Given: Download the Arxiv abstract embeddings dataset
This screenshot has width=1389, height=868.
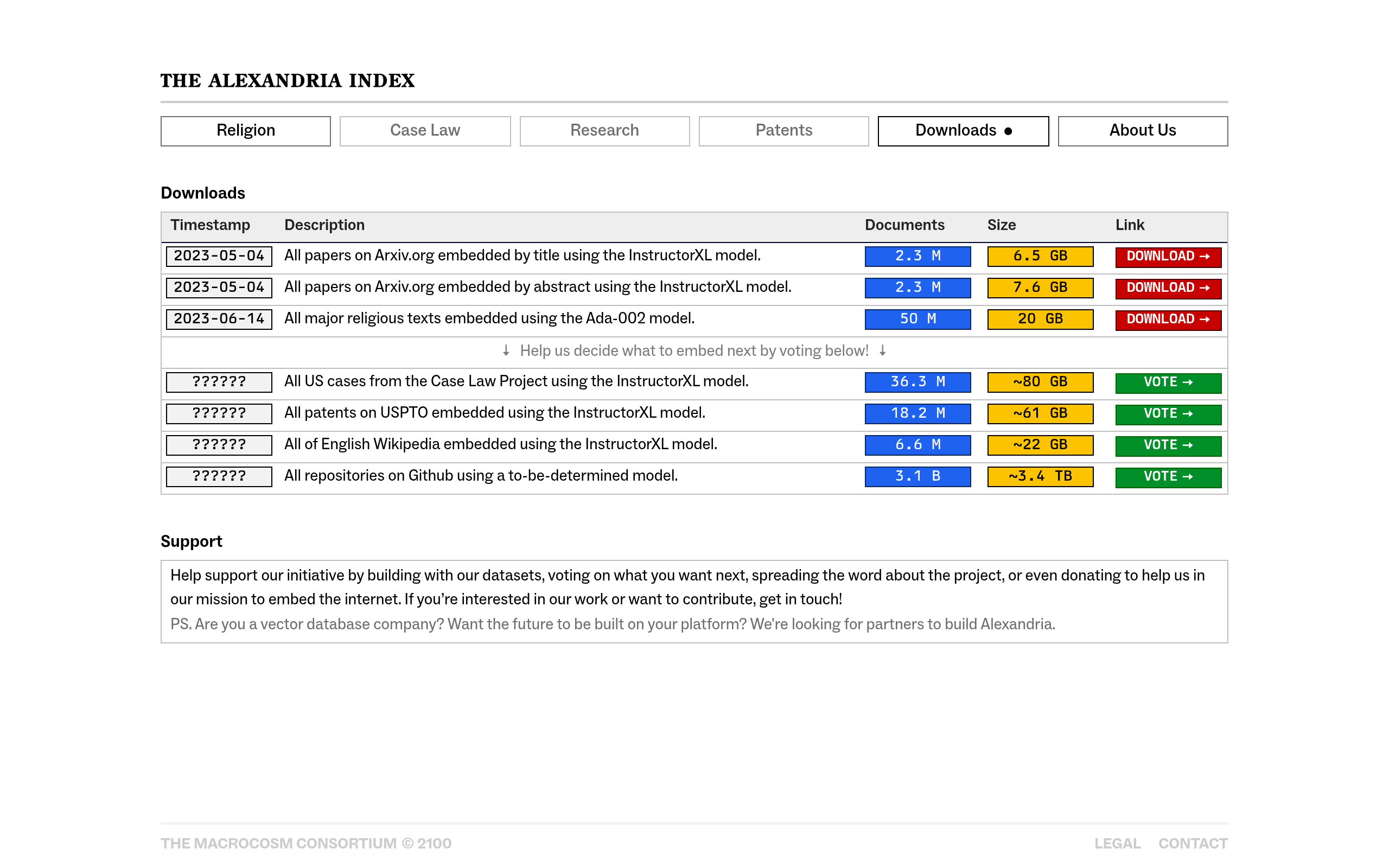Looking at the screenshot, I should pos(1168,288).
